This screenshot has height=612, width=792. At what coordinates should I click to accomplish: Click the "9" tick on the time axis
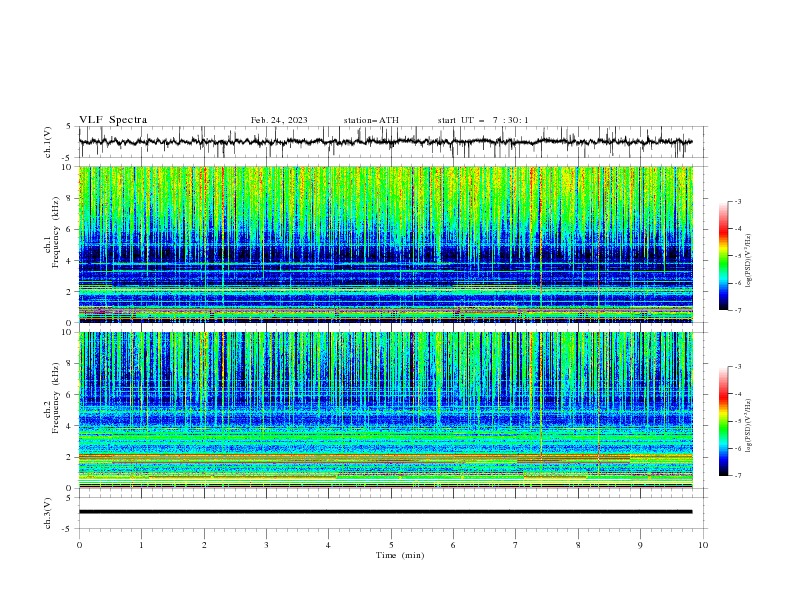click(x=640, y=545)
